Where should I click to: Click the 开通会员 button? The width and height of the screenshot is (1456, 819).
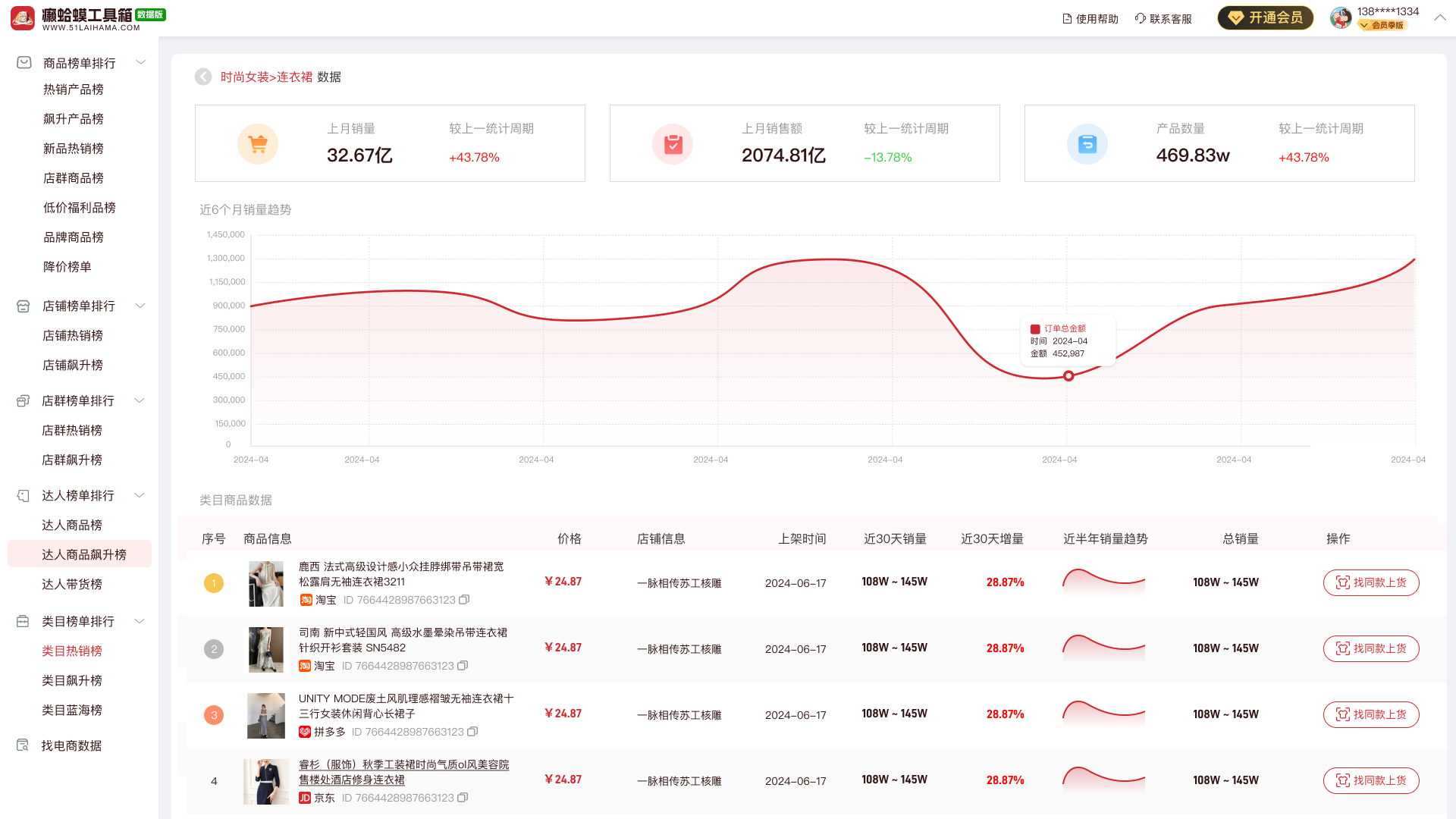[1265, 17]
